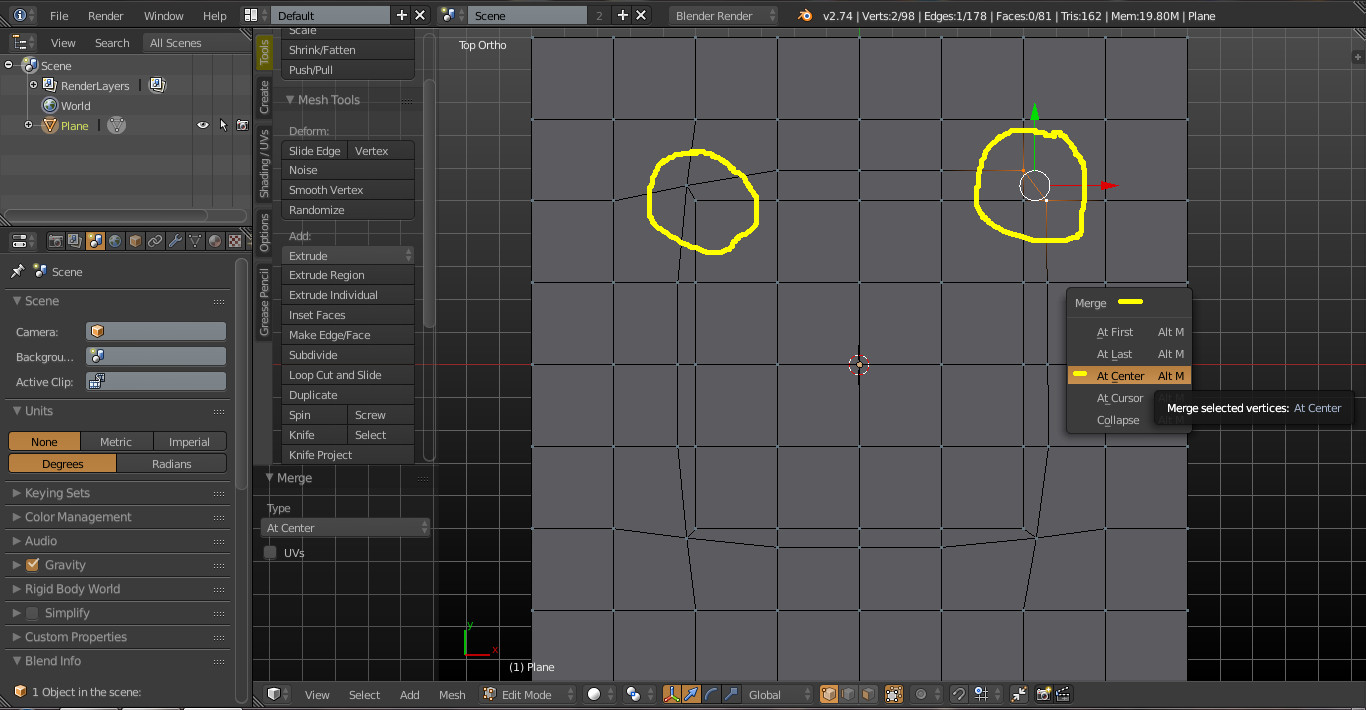Viewport: 1366px width, 710px height.
Task: Select the Scale manipulator icon
Action: coord(731,694)
